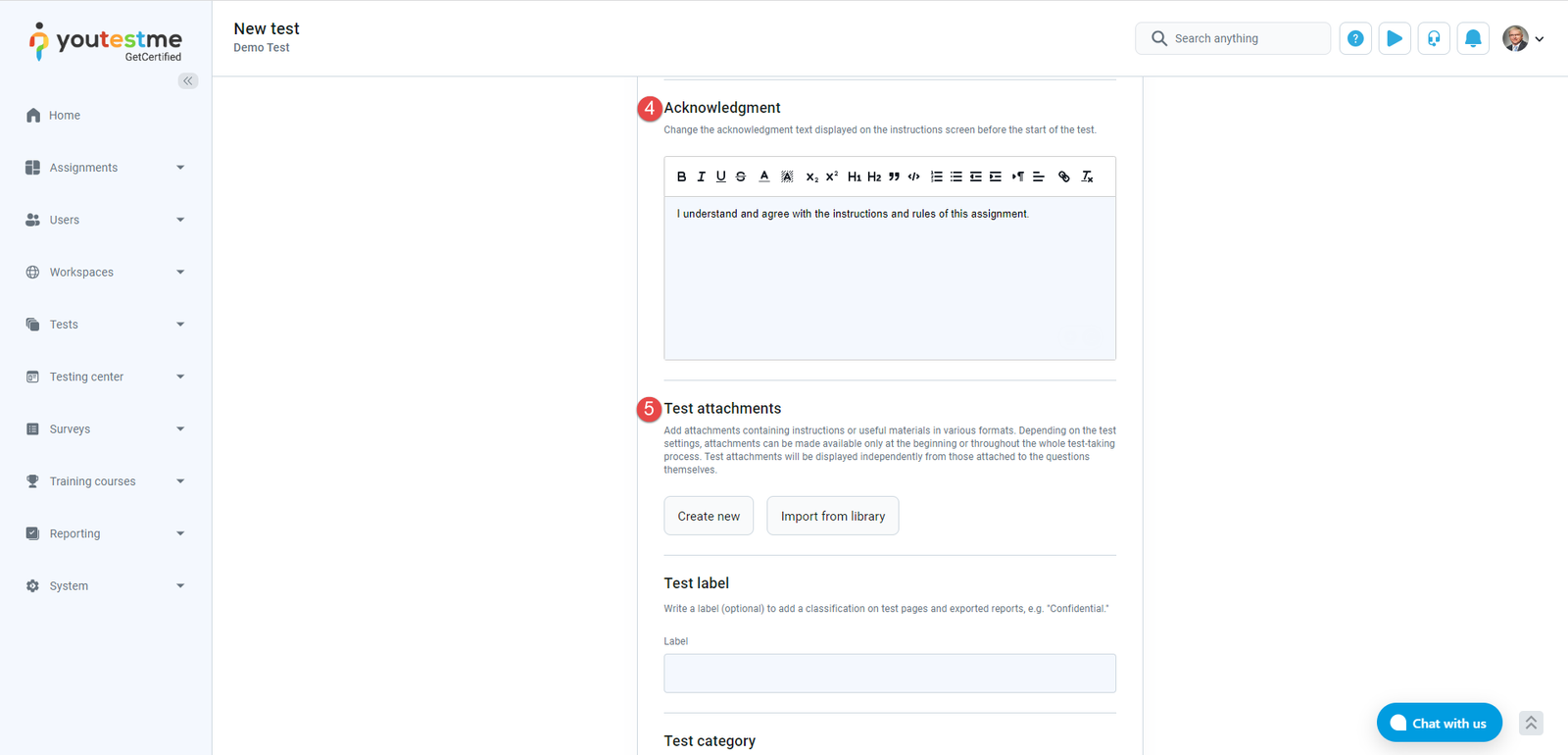
Task: Expand the Assignments sidebar menu
Action: pos(106,168)
